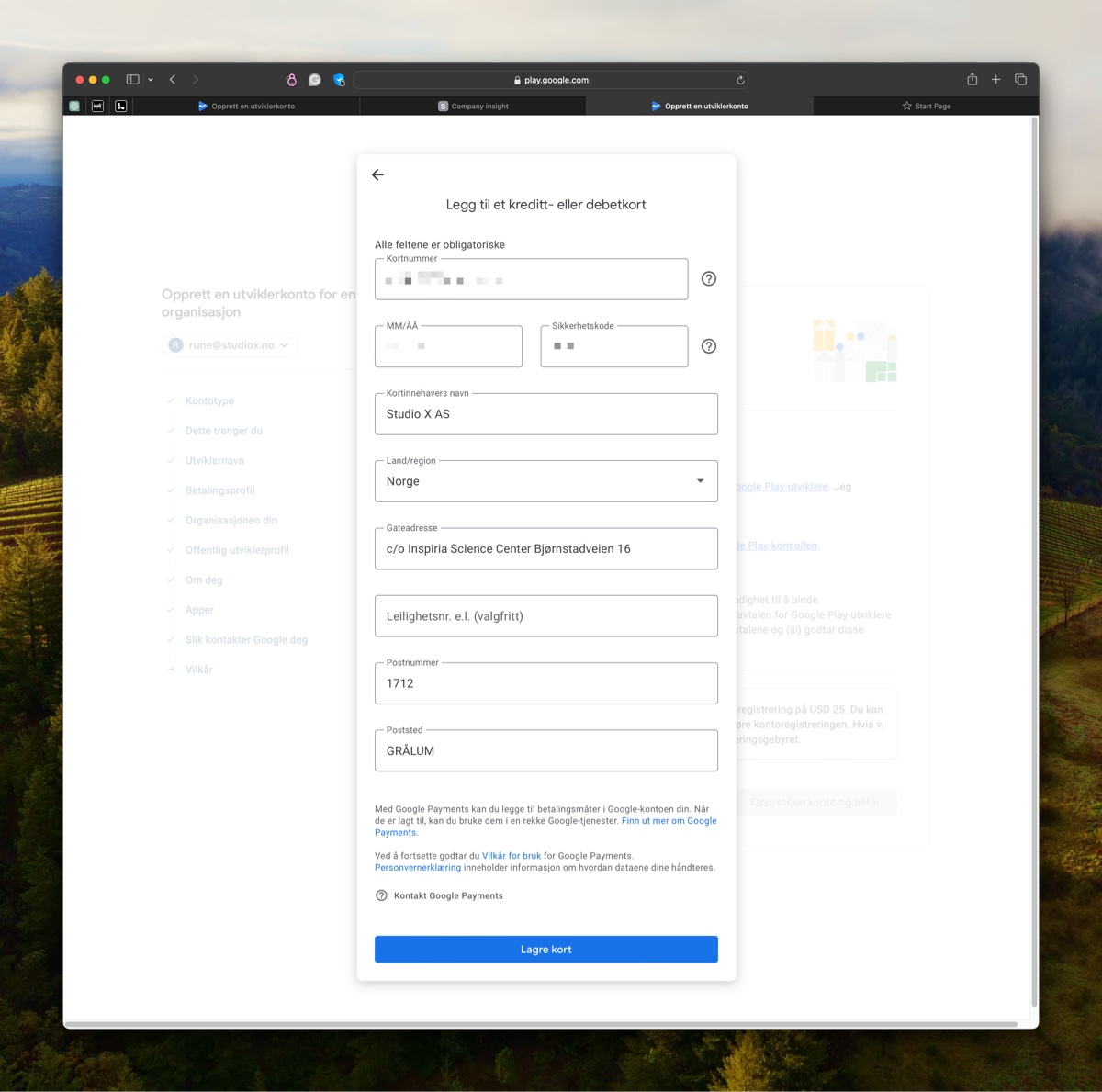Edit the Postnummer field with 1712
1102x1092 pixels.
(545, 683)
